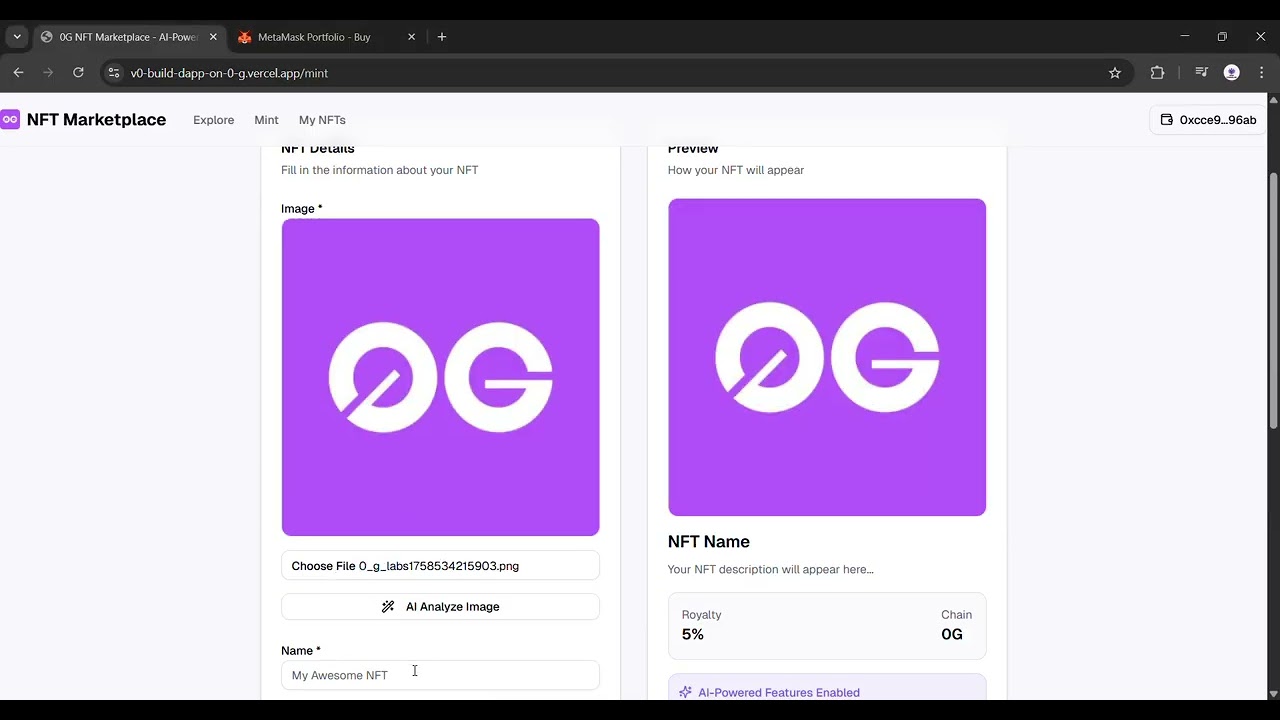Click the page vertical scrollbar thumb

1273,302
